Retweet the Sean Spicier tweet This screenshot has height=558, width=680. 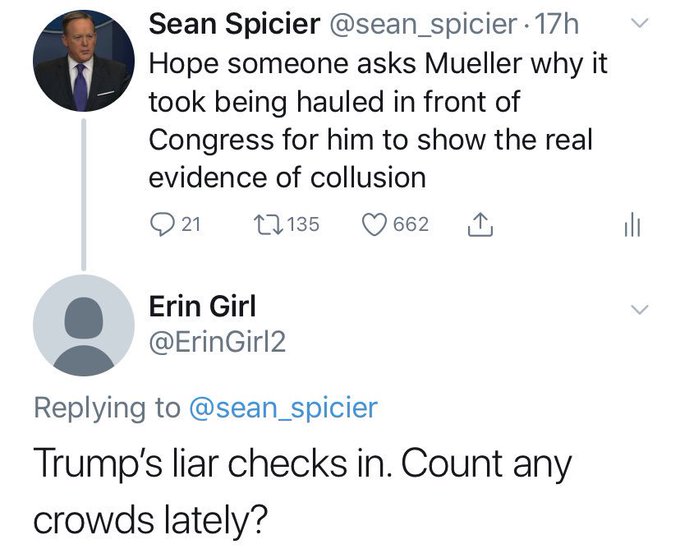point(268,224)
